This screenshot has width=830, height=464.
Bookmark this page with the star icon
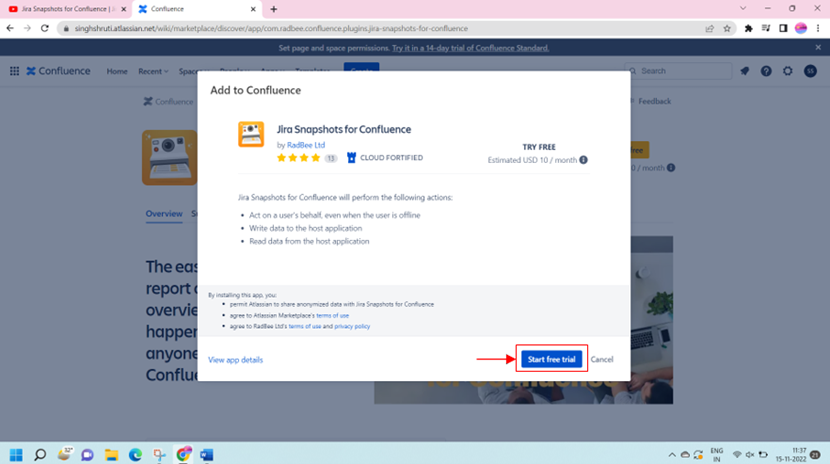(x=727, y=29)
